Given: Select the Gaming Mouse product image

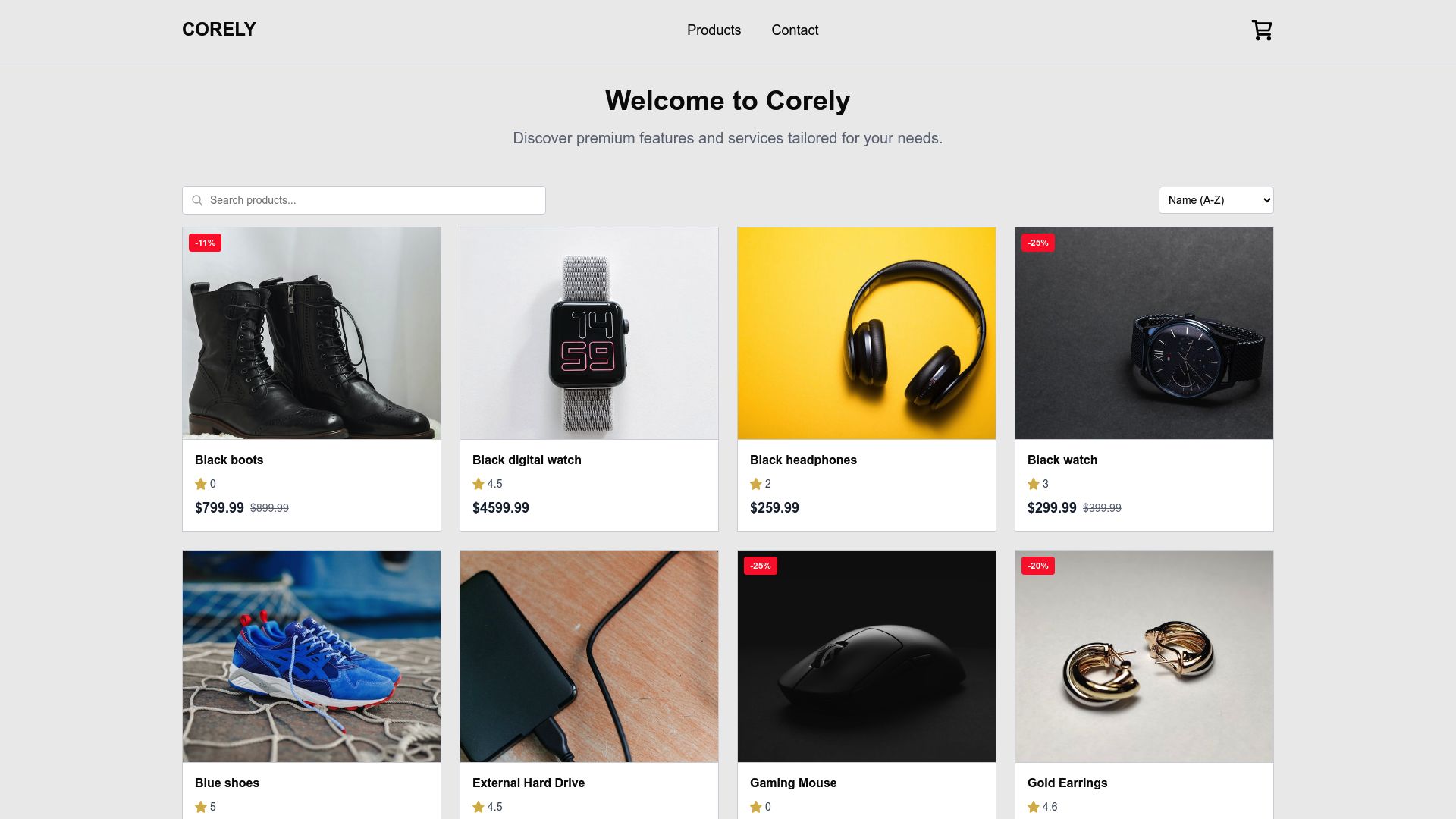Looking at the screenshot, I should click(x=867, y=657).
